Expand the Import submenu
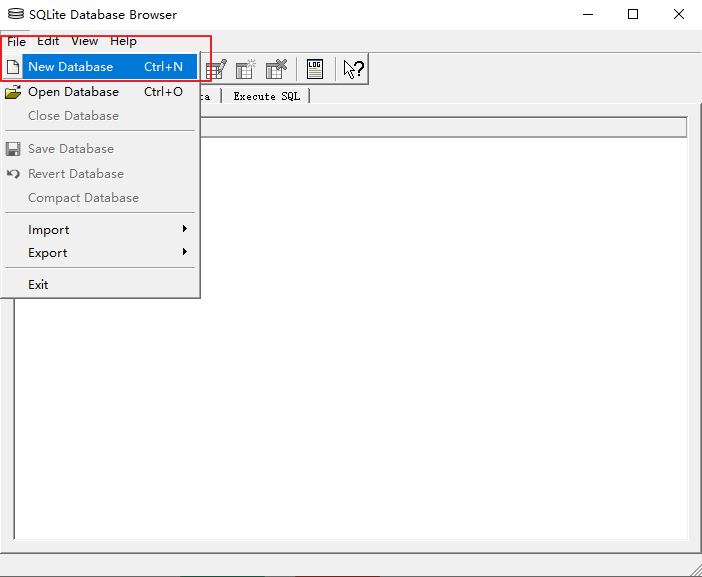 click(x=101, y=230)
